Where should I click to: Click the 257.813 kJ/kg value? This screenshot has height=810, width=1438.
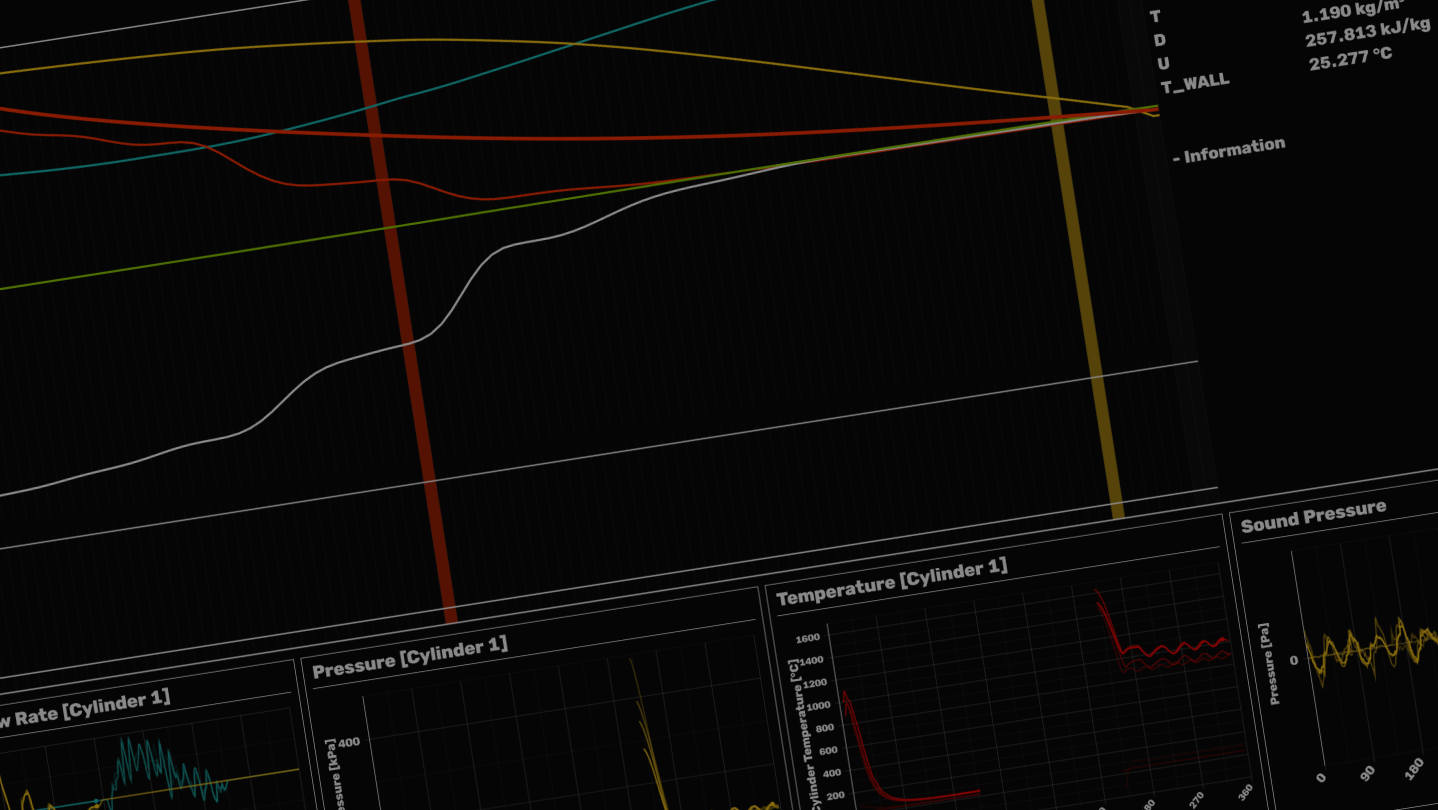[x=1367, y=32]
